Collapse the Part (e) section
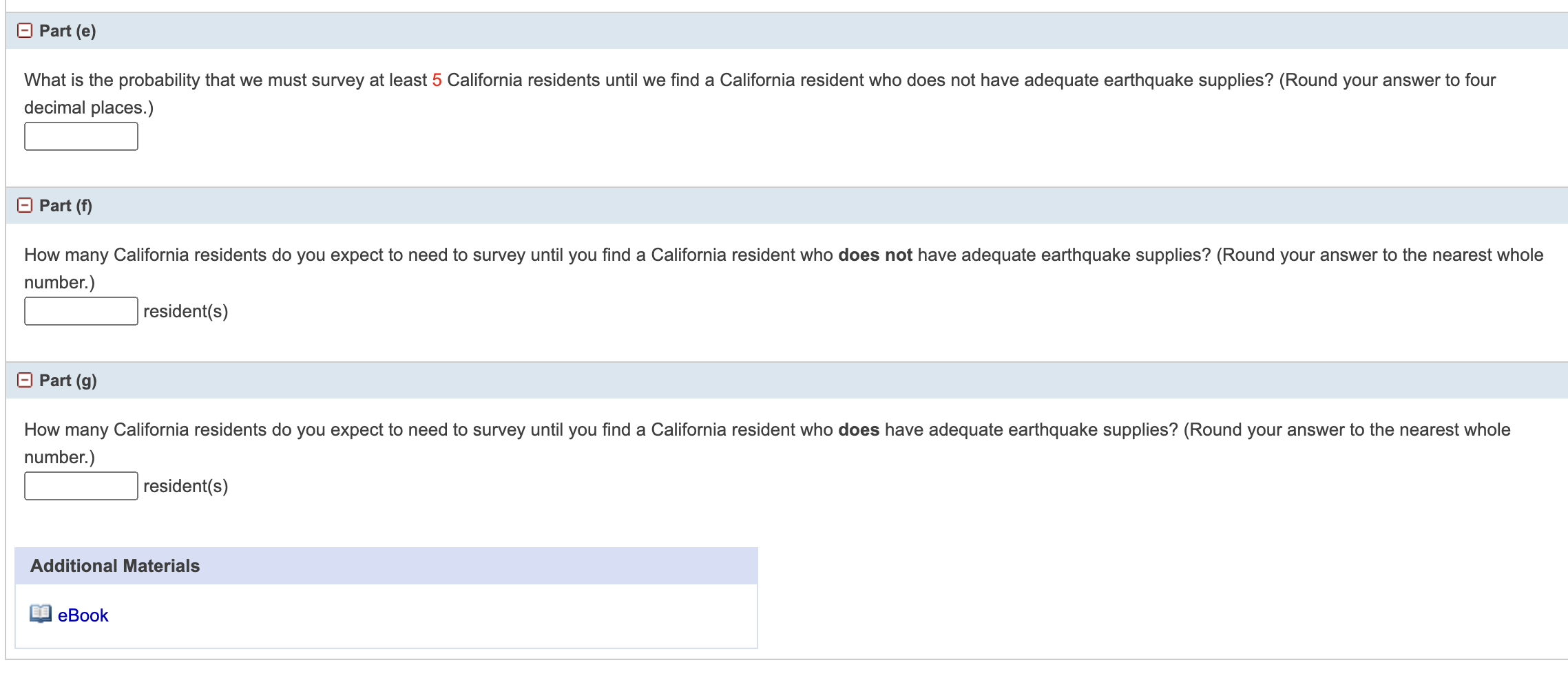 pos(25,30)
